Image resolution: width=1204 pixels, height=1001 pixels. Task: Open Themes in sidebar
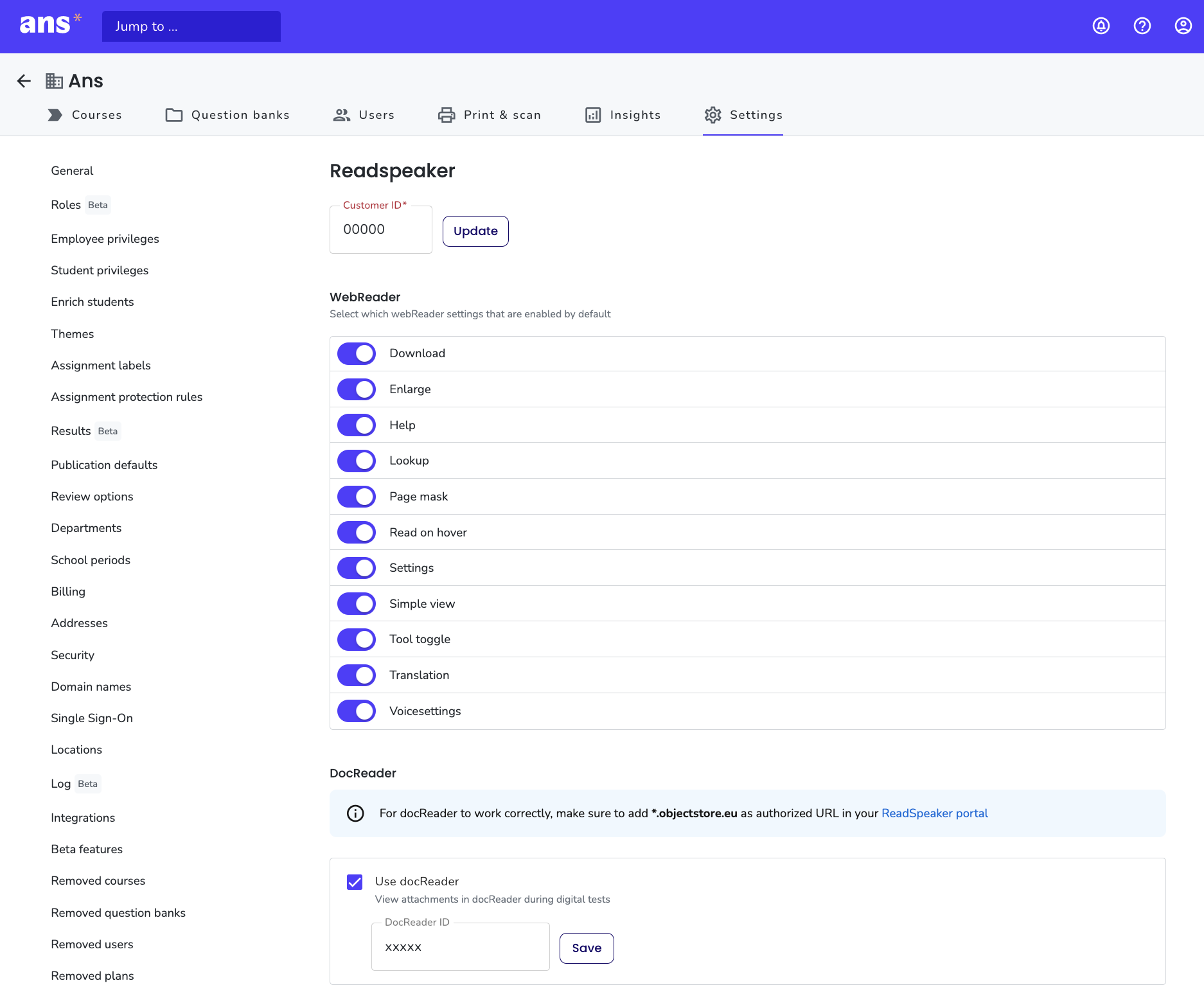click(x=73, y=334)
